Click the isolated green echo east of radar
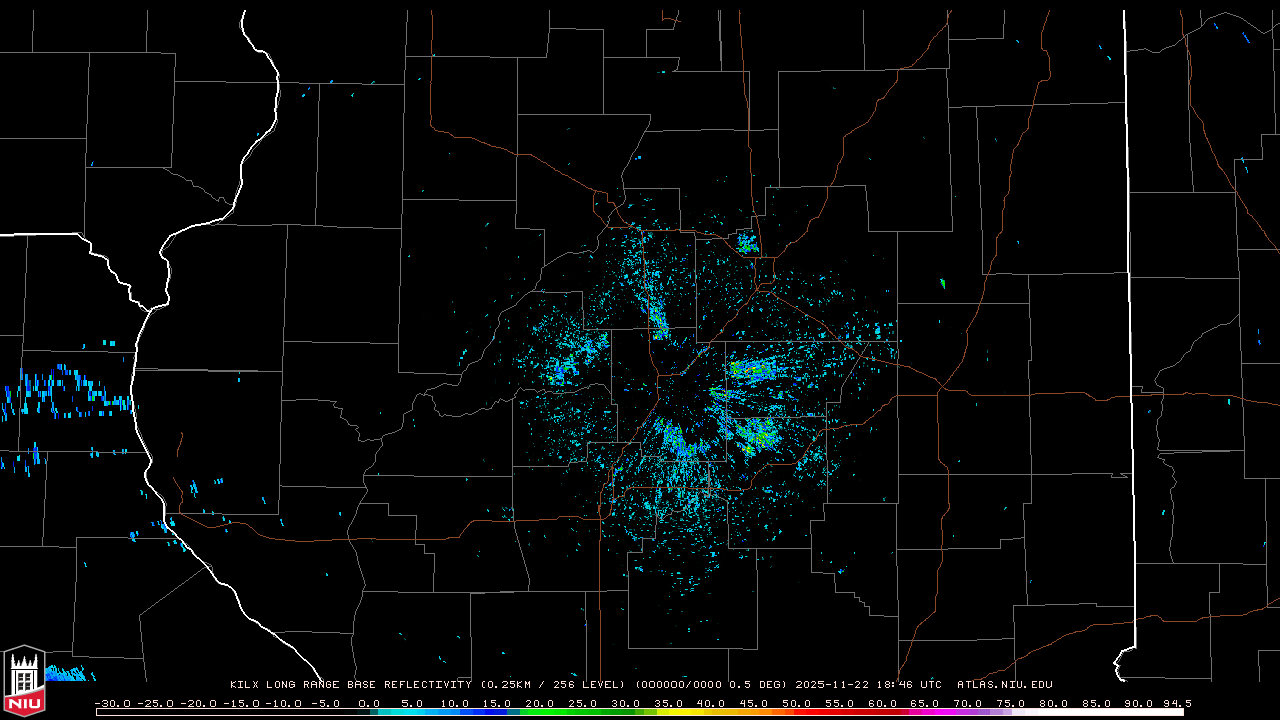The width and height of the screenshot is (1280, 720). click(943, 284)
